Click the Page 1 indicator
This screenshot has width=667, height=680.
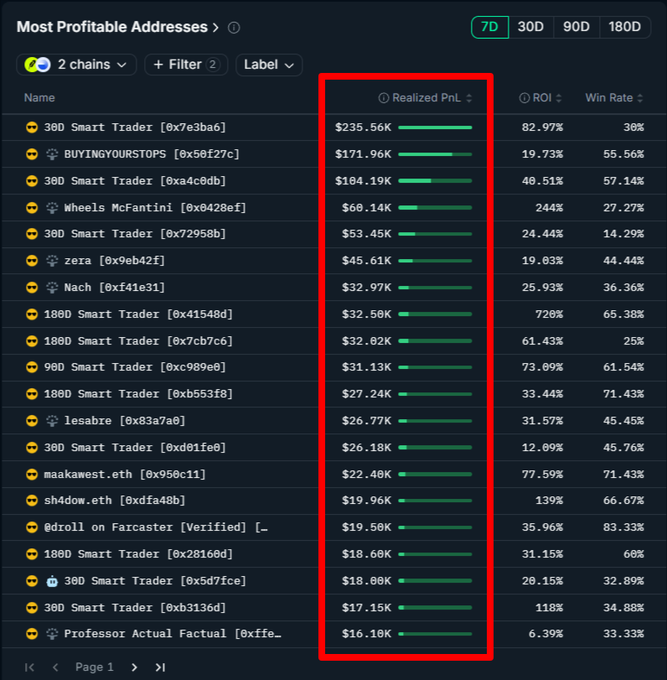94,667
